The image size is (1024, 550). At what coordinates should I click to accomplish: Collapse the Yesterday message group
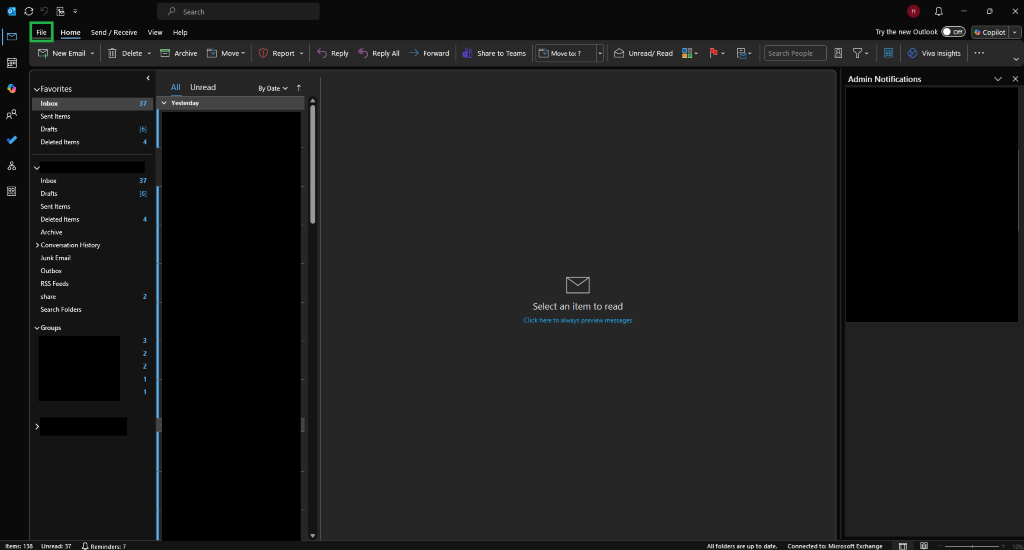[164, 103]
